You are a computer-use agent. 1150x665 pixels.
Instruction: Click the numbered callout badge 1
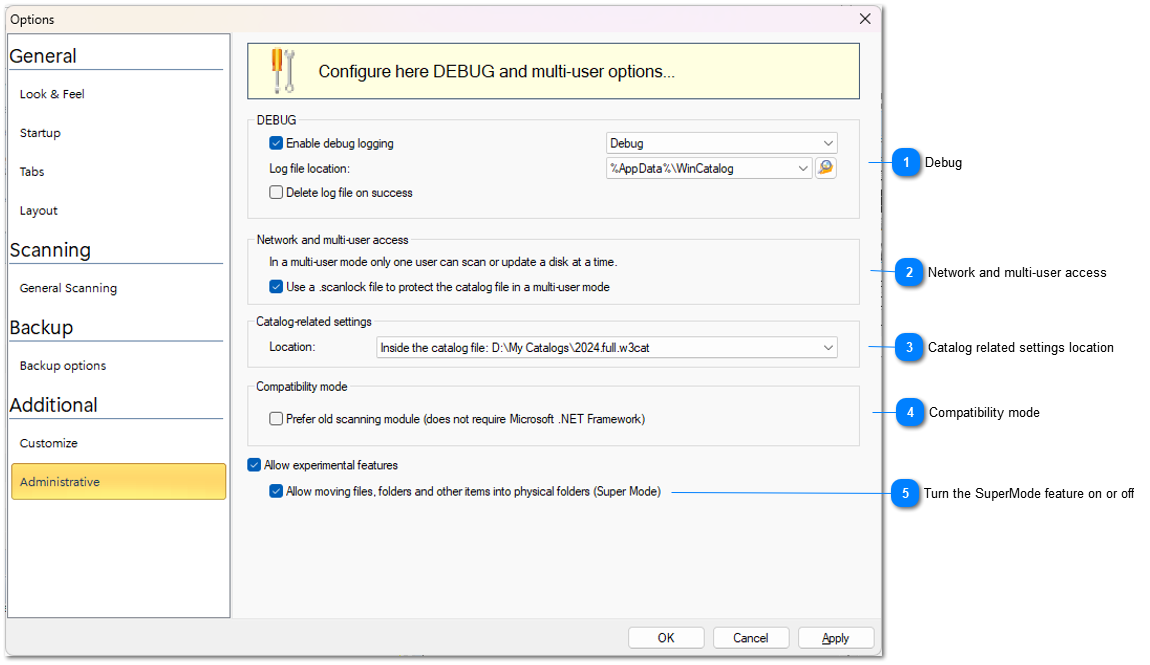click(905, 162)
